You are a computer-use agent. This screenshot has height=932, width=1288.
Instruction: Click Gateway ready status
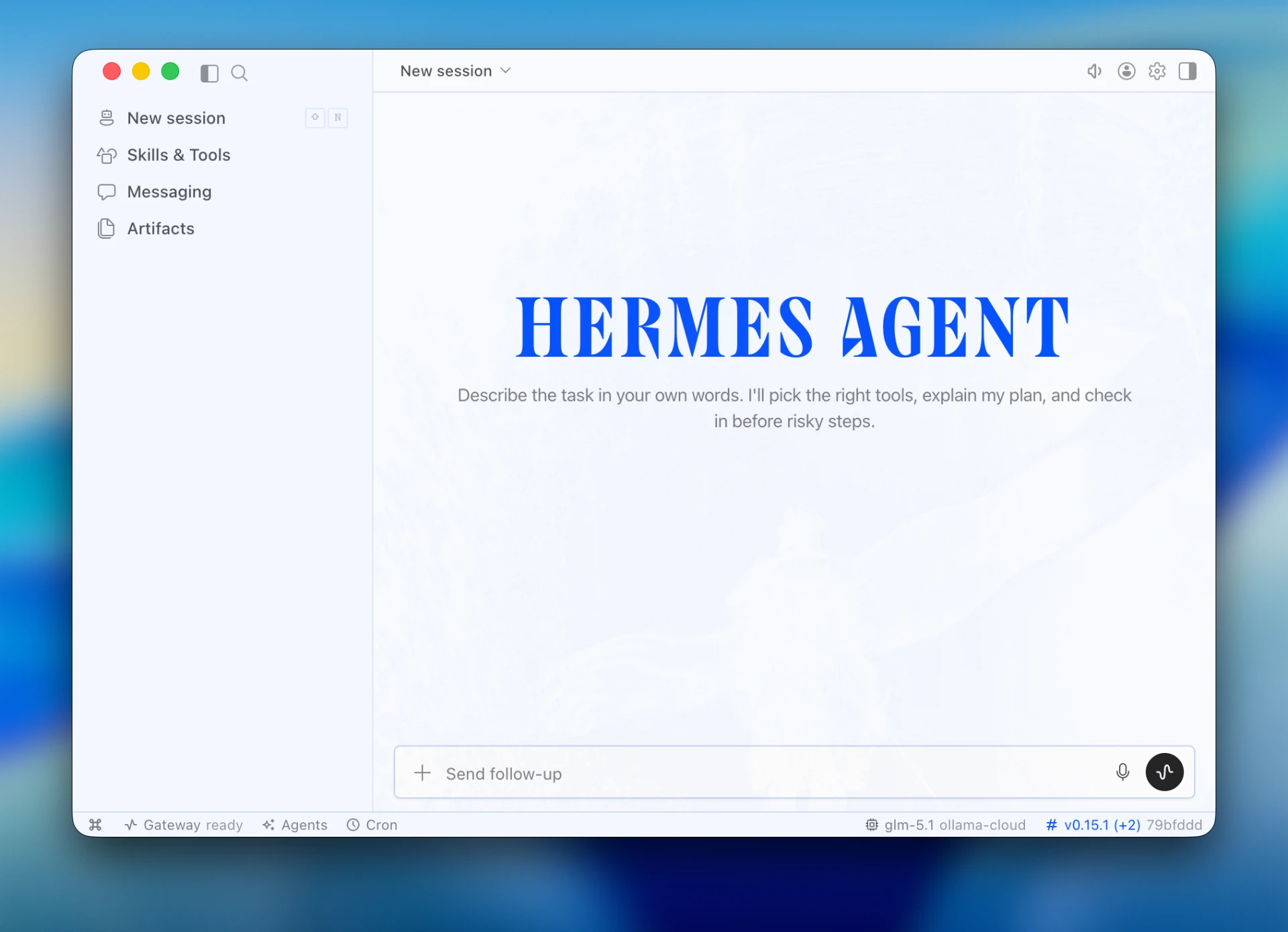[184, 825]
